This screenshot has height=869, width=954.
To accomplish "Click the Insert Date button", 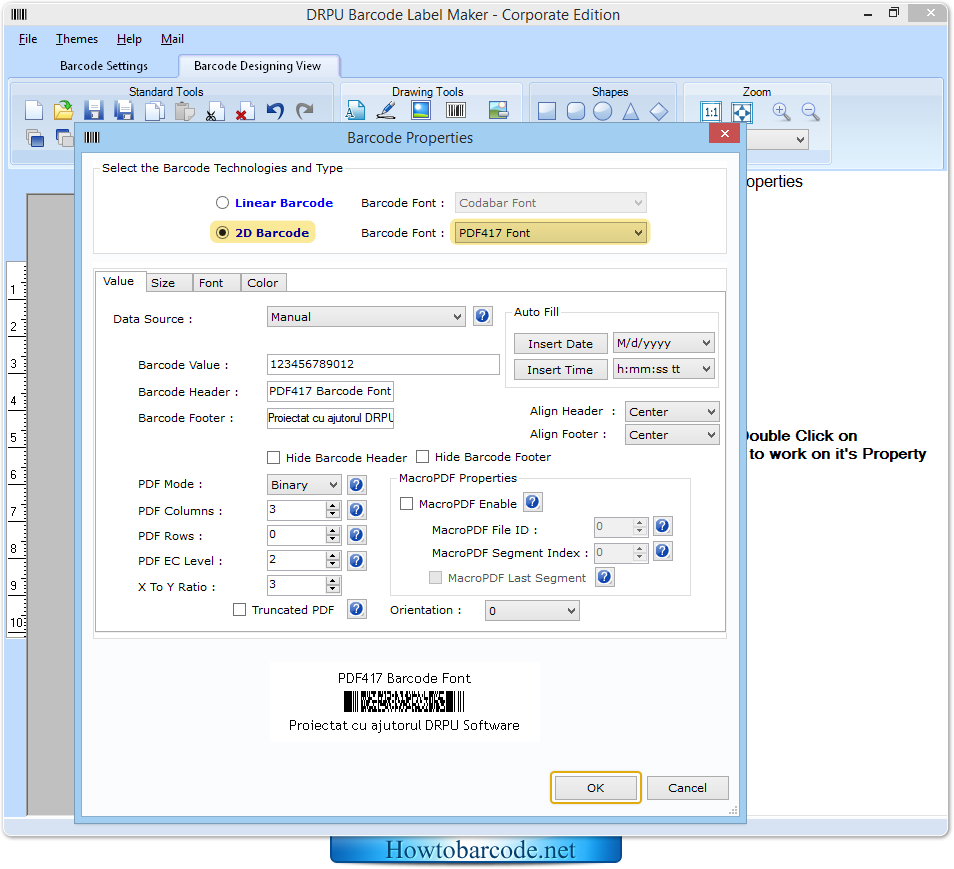I will [x=560, y=344].
